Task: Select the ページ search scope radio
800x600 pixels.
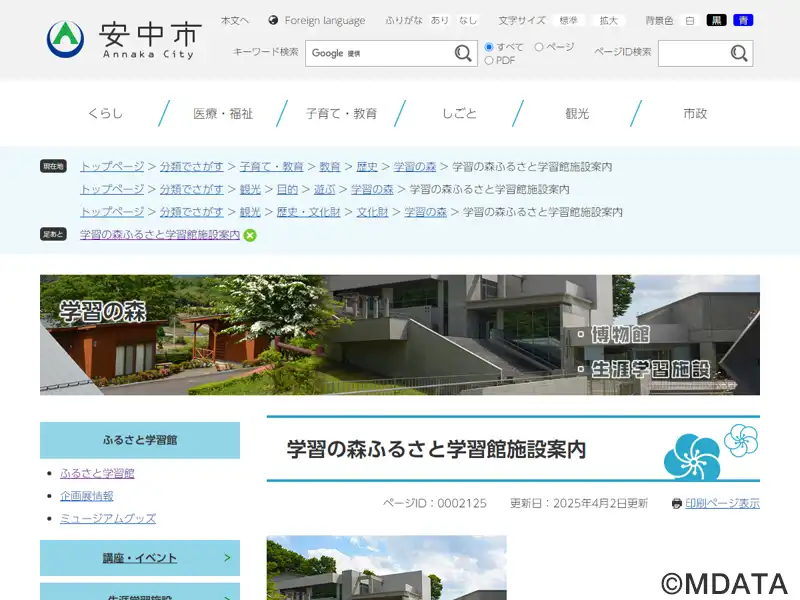Action: pos(539,47)
